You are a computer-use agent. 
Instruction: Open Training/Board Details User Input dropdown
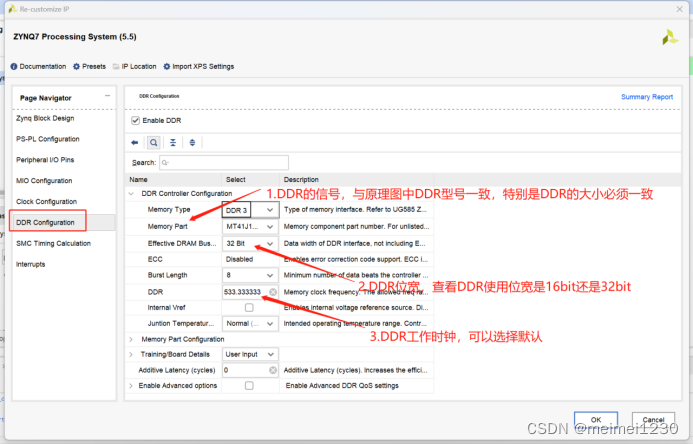pos(251,354)
